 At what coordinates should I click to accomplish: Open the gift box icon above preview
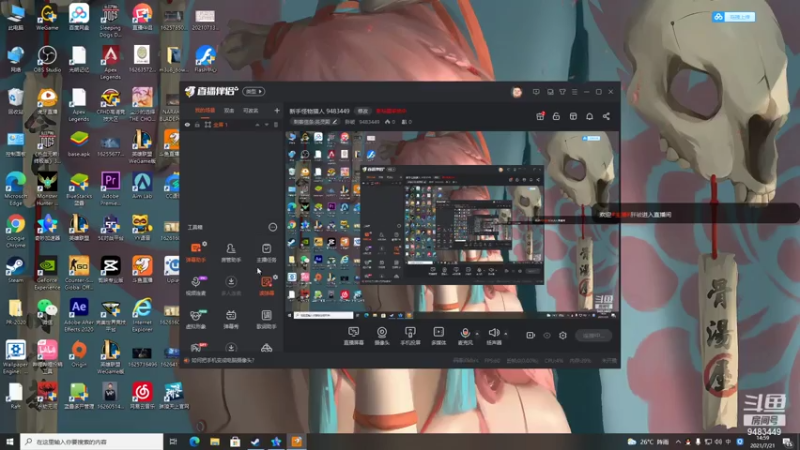tap(540, 116)
